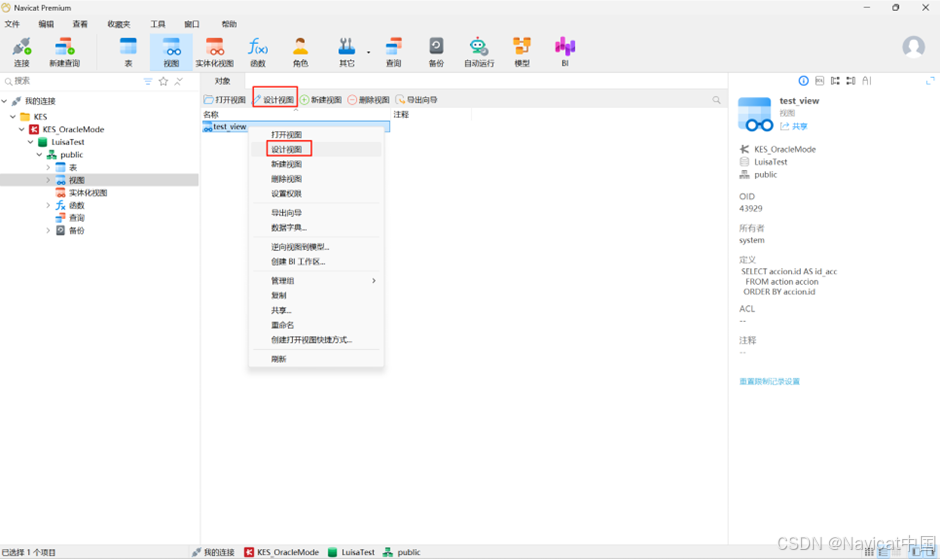The height and width of the screenshot is (559, 940).
Task: Show DDL panel icon
Action: pos(820,81)
